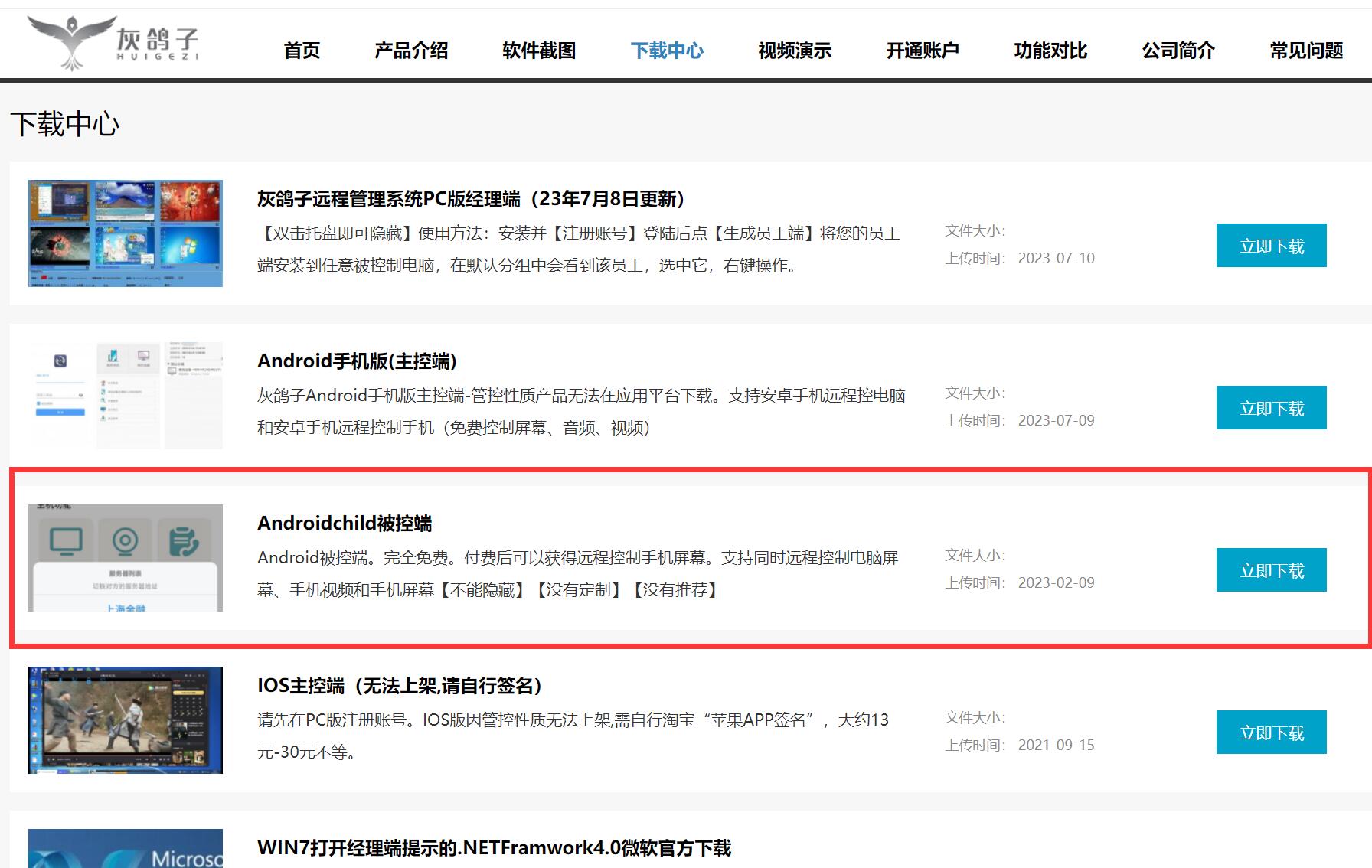Go to 产品介绍 navigation item
The height and width of the screenshot is (868, 1372).
411,51
